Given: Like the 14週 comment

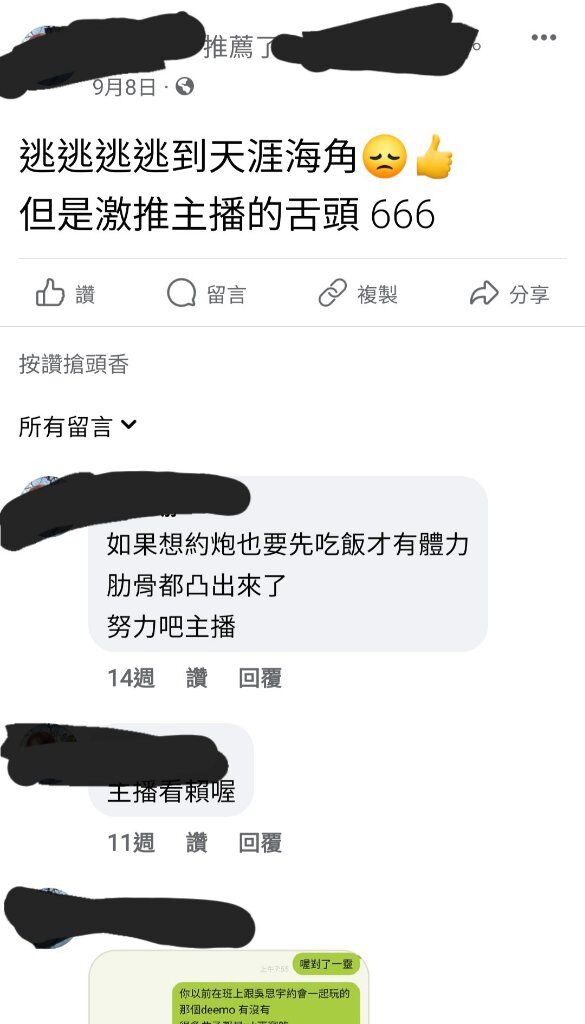Looking at the screenshot, I should [197, 678].
